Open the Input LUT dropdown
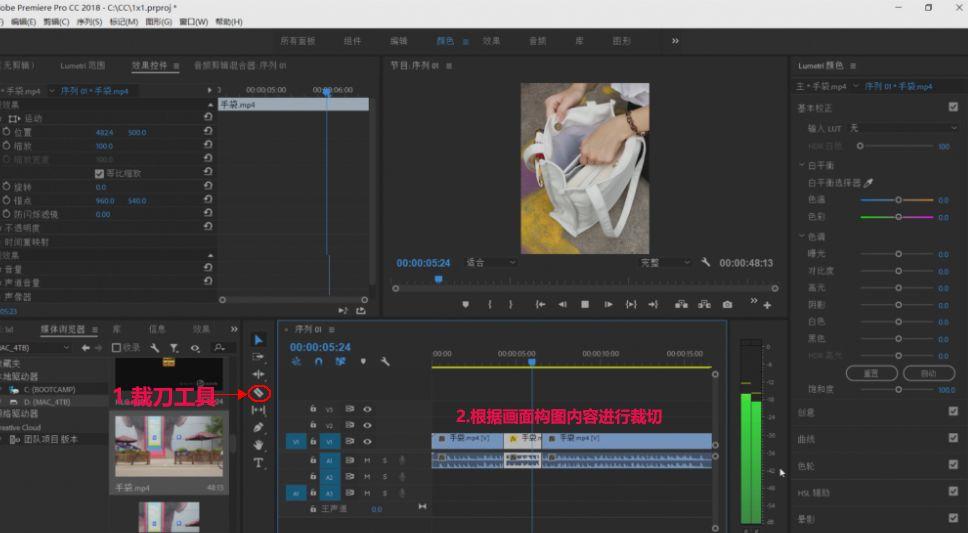This screenshot has width=968, height=533. pos(903,128)
